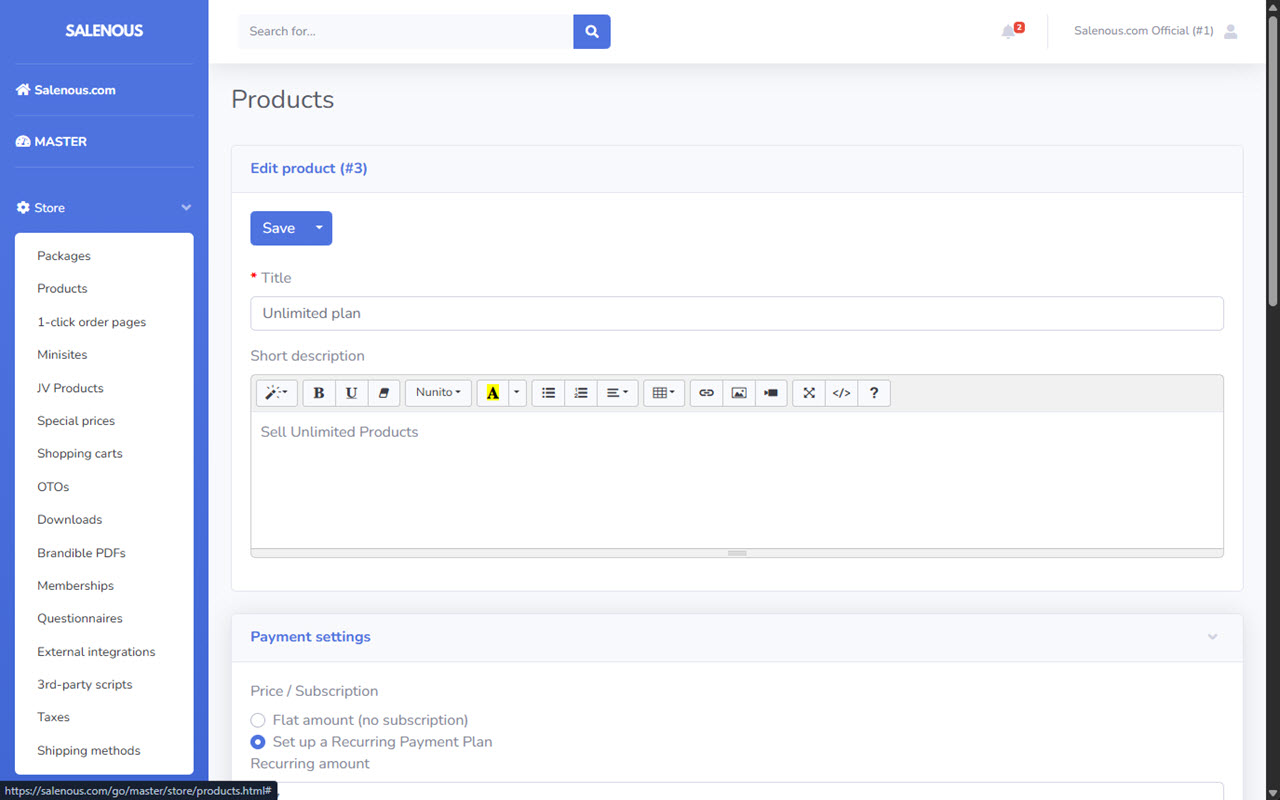The height and width of the screenshot is (800, 1280).
Task: Click into the Title input field
Action: click(736, 313)
